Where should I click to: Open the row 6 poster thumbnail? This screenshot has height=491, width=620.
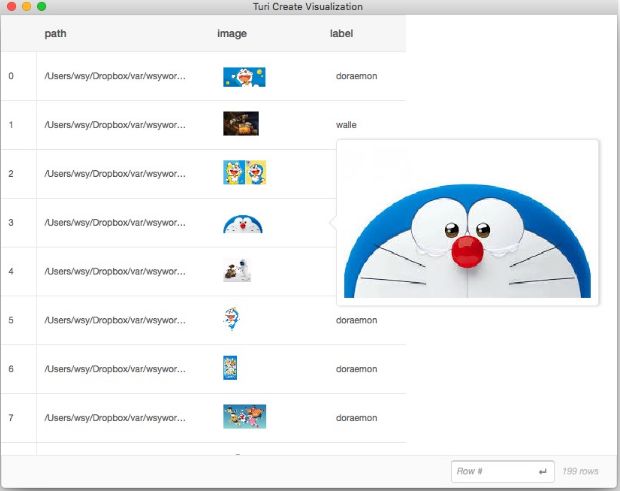pos(230,368)
